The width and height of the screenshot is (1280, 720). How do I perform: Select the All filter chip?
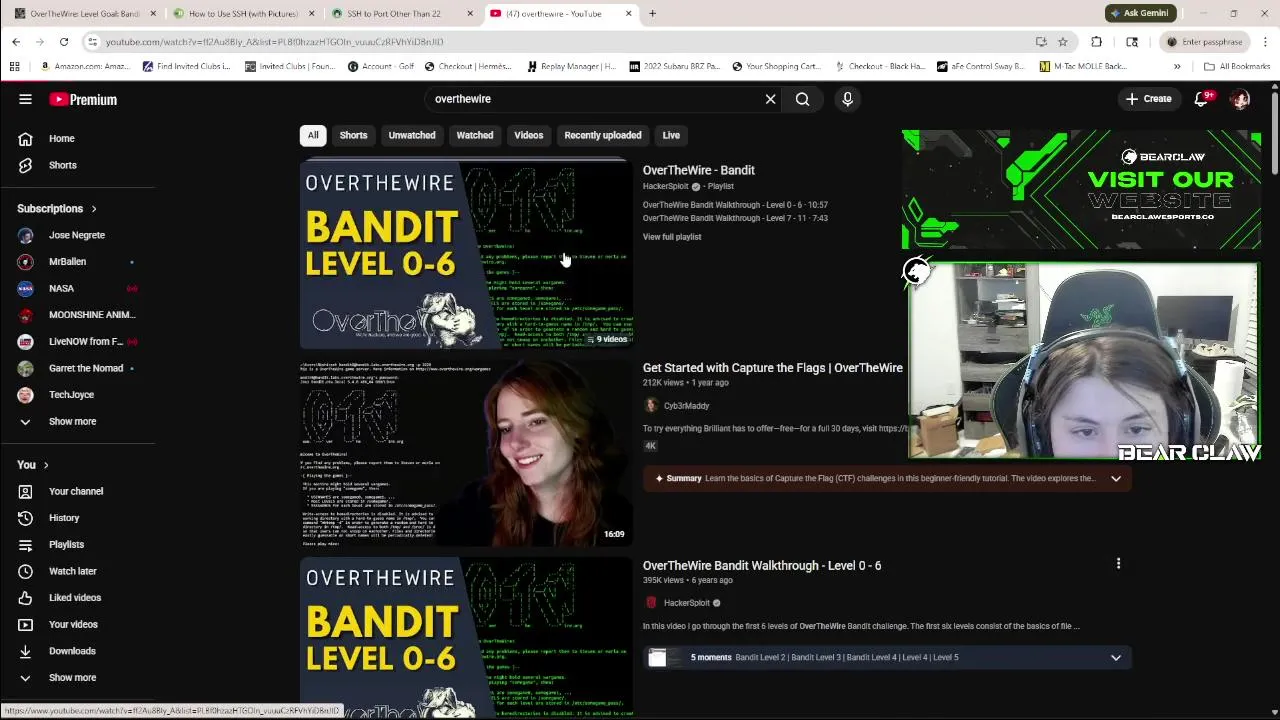click(313, 135)
